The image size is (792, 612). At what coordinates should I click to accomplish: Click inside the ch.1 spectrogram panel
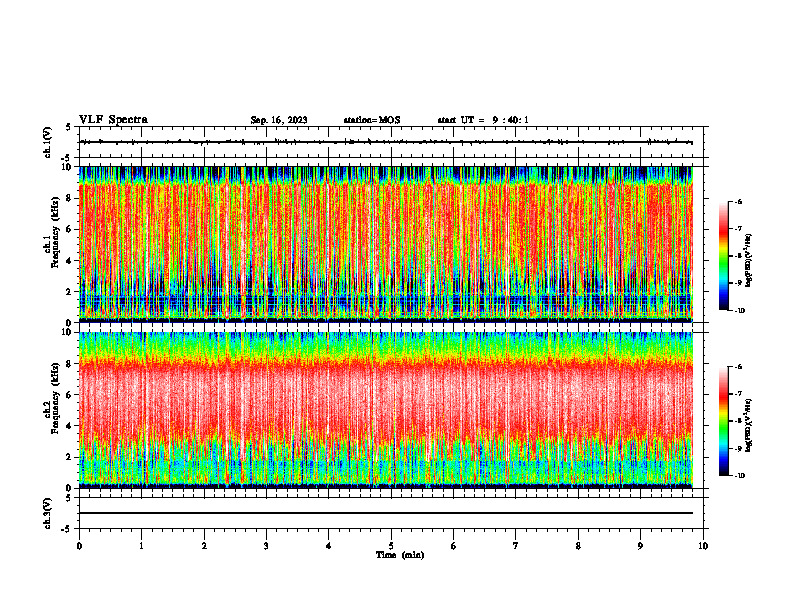click(x=386, y=244)
